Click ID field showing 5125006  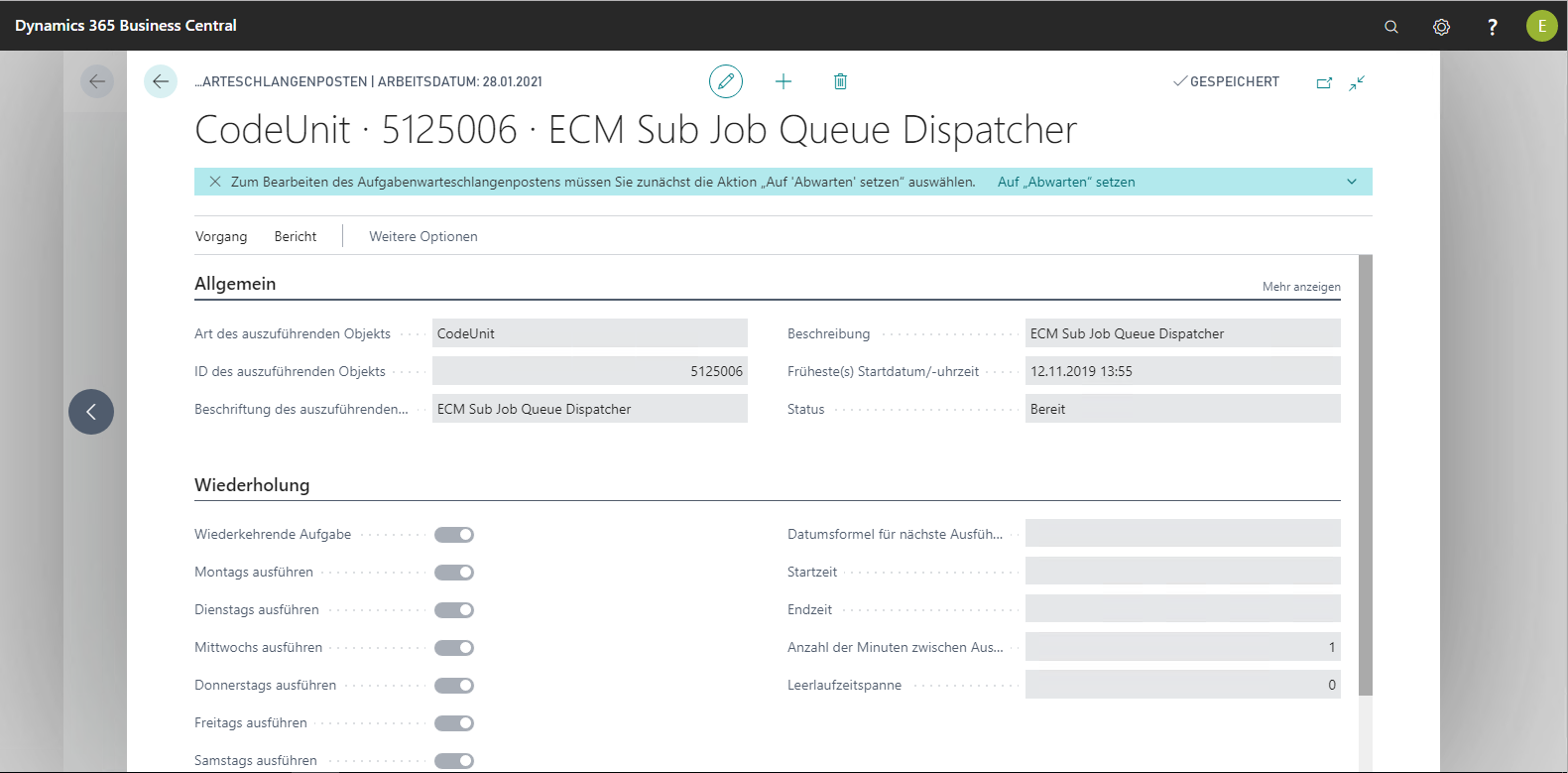tap(590, 371)
